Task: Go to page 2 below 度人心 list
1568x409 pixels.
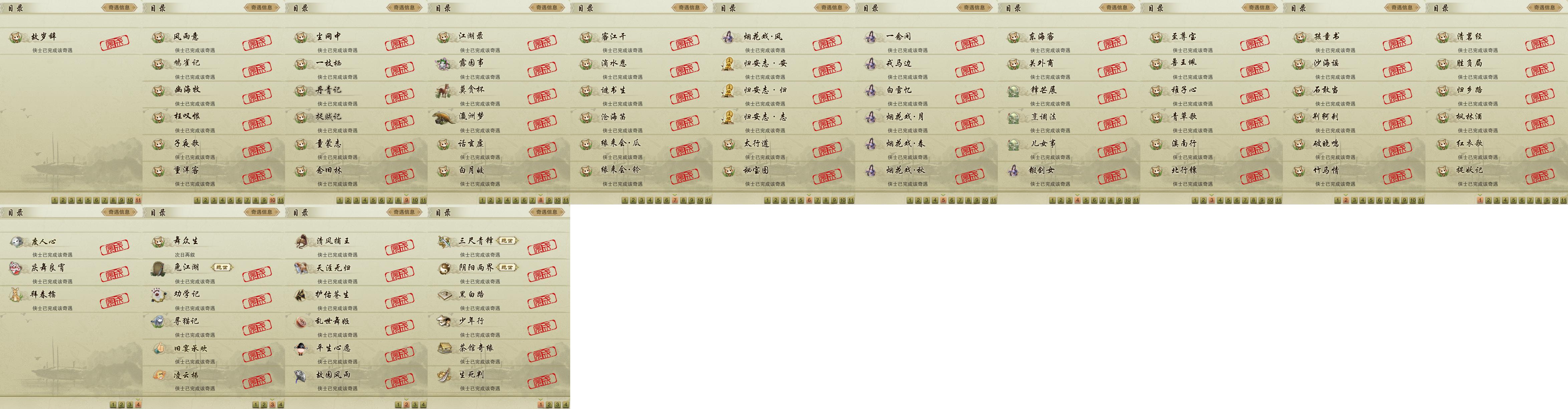Action: pyautogui.click(x=121, y=405)
